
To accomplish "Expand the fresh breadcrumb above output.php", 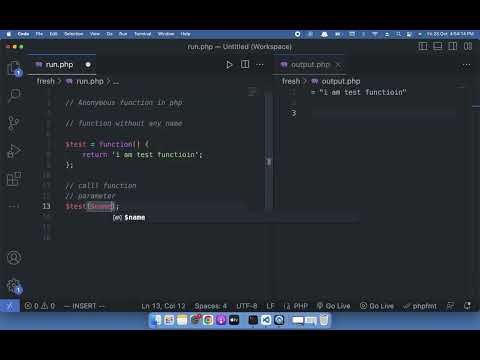I will (291, 81).
